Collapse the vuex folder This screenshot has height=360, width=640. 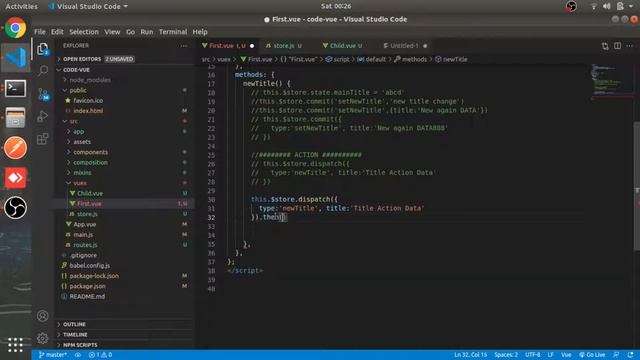(124, 183)
